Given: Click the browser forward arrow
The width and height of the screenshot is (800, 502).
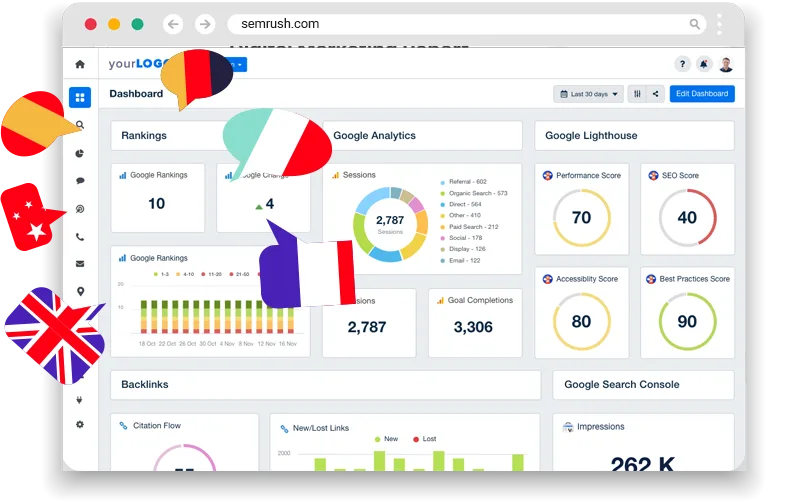Looking at the screenshot, I should [x=205, y=24].
